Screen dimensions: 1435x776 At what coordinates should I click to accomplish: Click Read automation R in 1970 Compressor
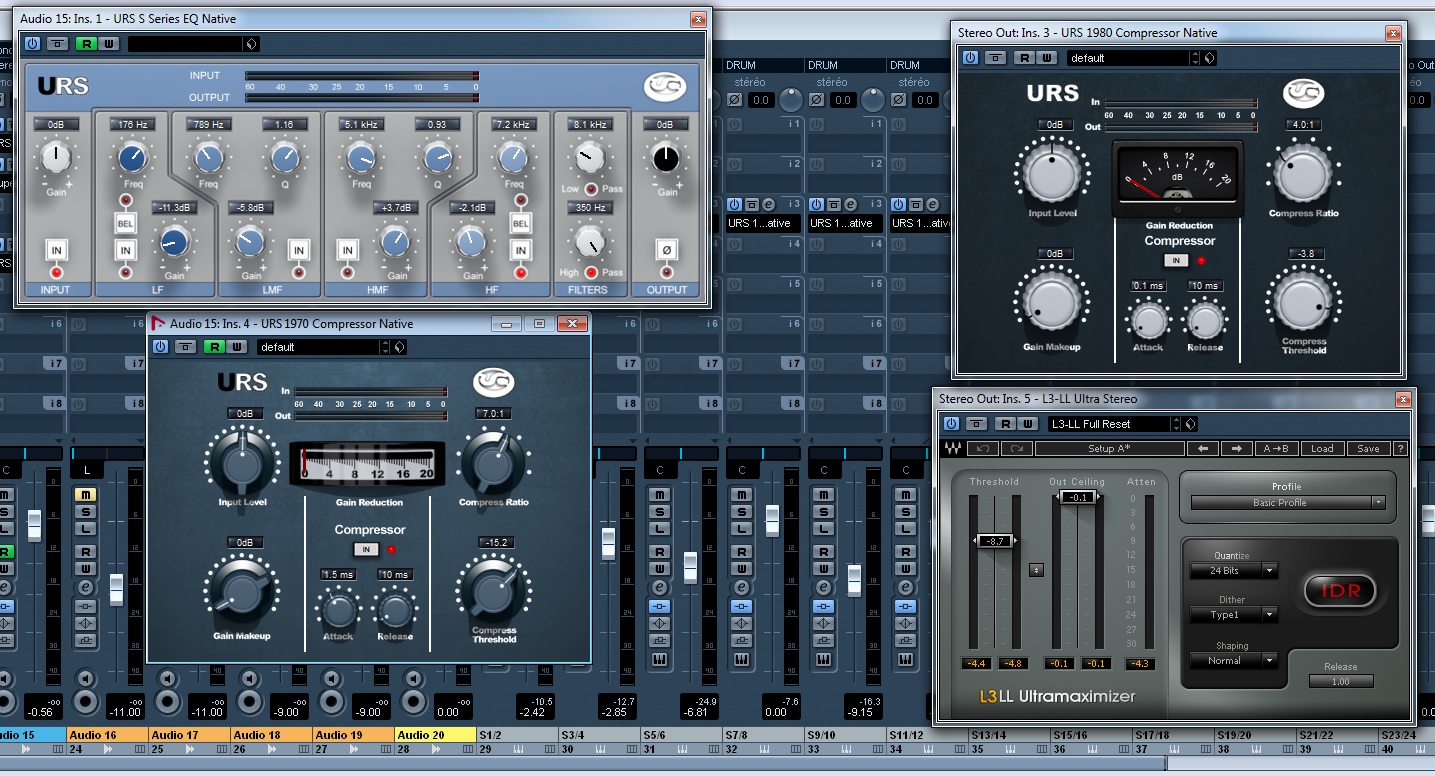pos(214,347)
